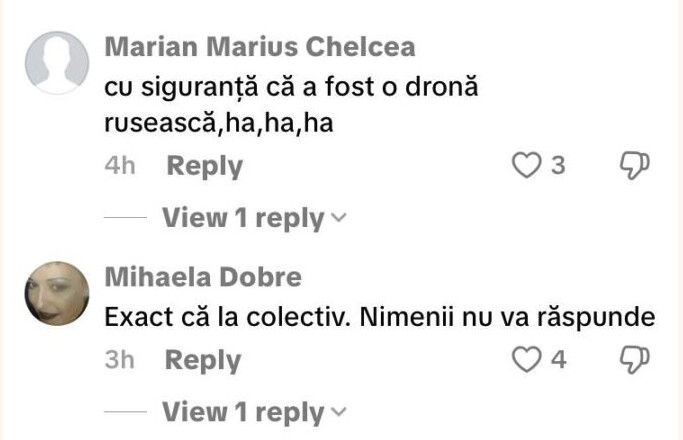The image size is (683, 440).
Task: Show the reply under Mihaela Dobre's comment
Action: (243, 411)
